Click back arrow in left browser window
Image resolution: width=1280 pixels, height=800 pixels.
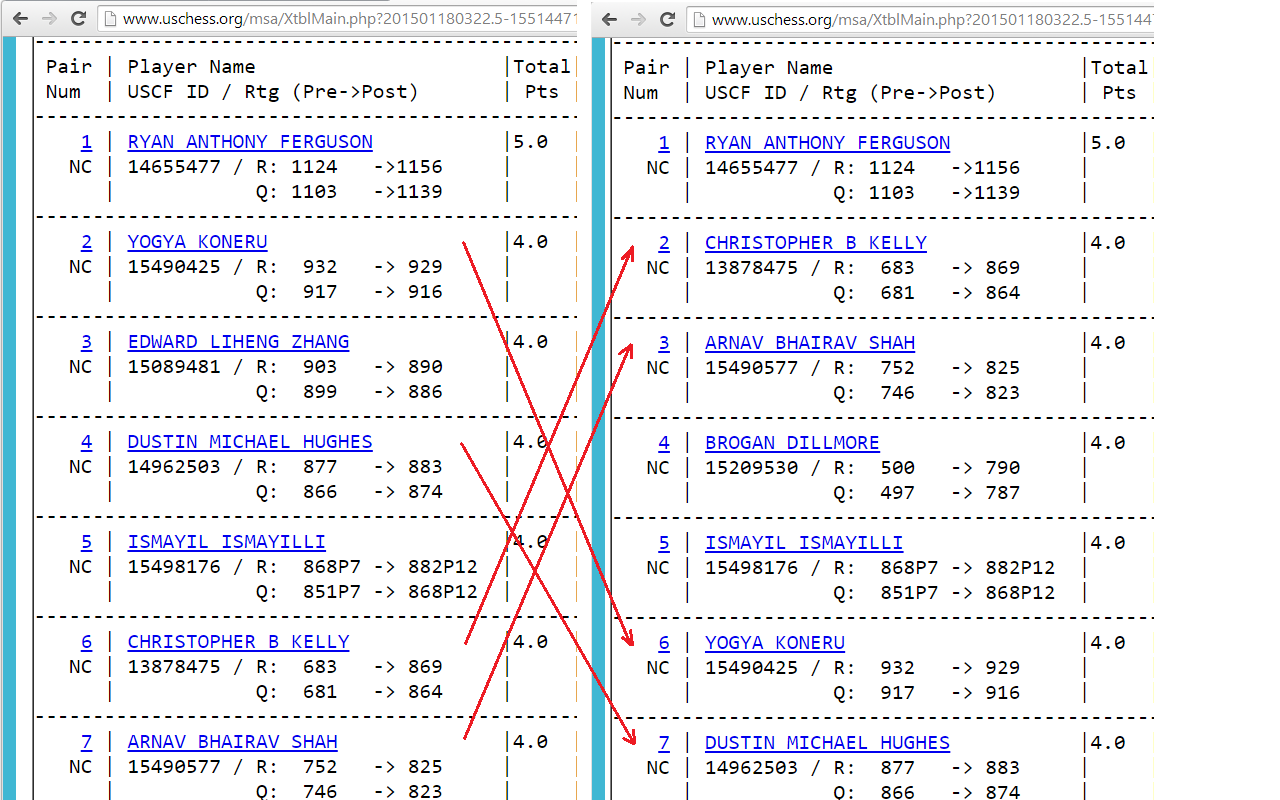coord(20,18)
